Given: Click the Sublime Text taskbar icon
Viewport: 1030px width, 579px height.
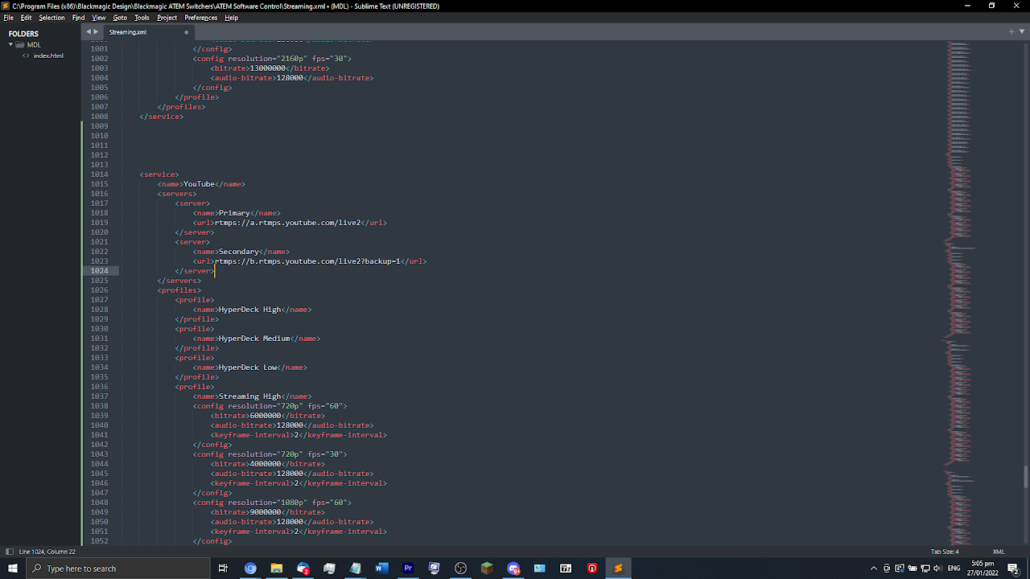Looking at the screenshot, I should [x=618, y=568].
